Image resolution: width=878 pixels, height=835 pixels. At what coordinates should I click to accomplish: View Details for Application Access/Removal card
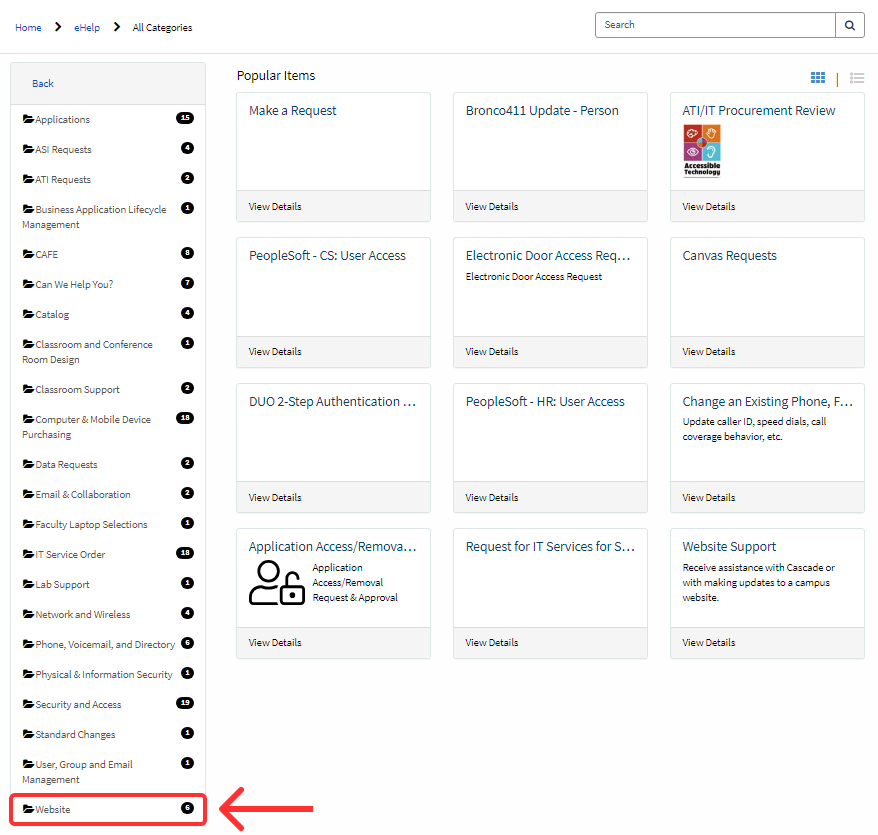(275, 642)
